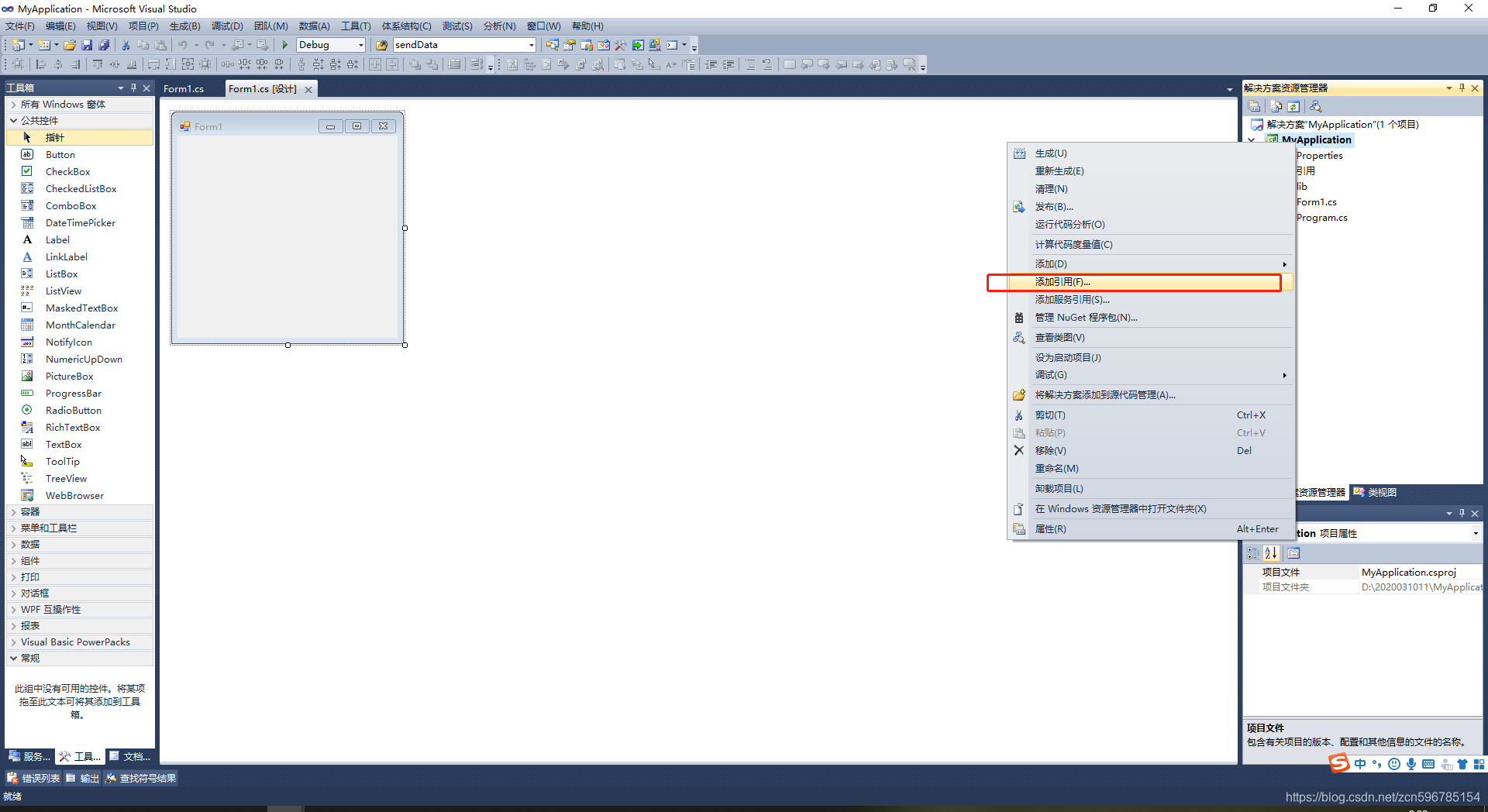The image size is (1488, 812).
Task: Open the 输出 panel tab
Action: point(83,778)
